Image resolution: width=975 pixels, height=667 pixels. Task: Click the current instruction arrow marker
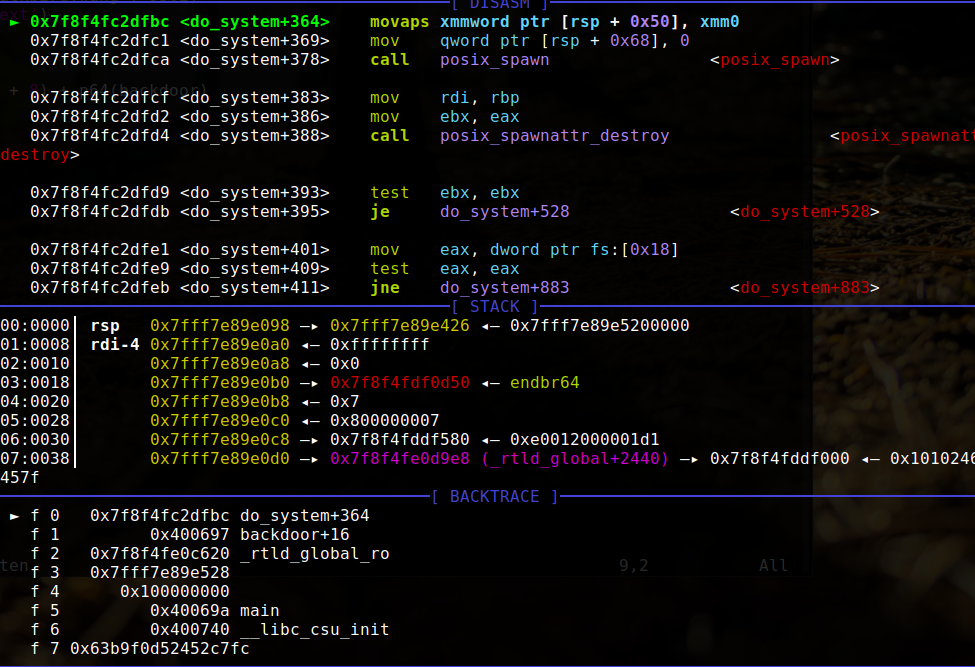coord(16,21)
